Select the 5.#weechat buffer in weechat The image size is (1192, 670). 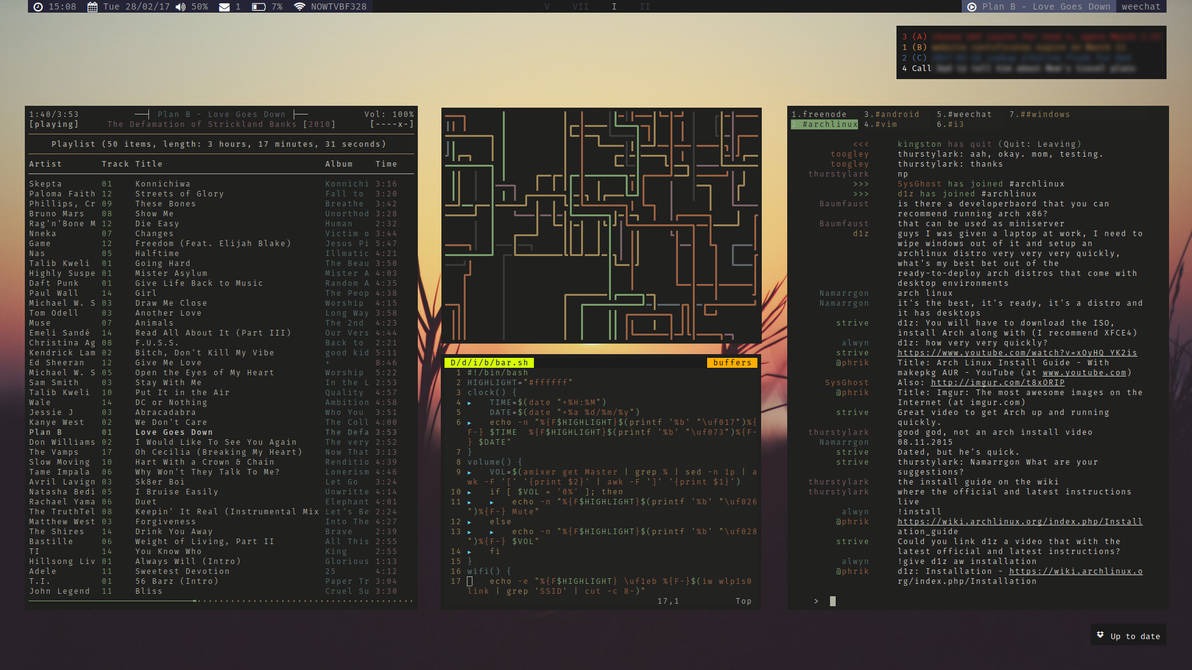[x=964, y=114]
